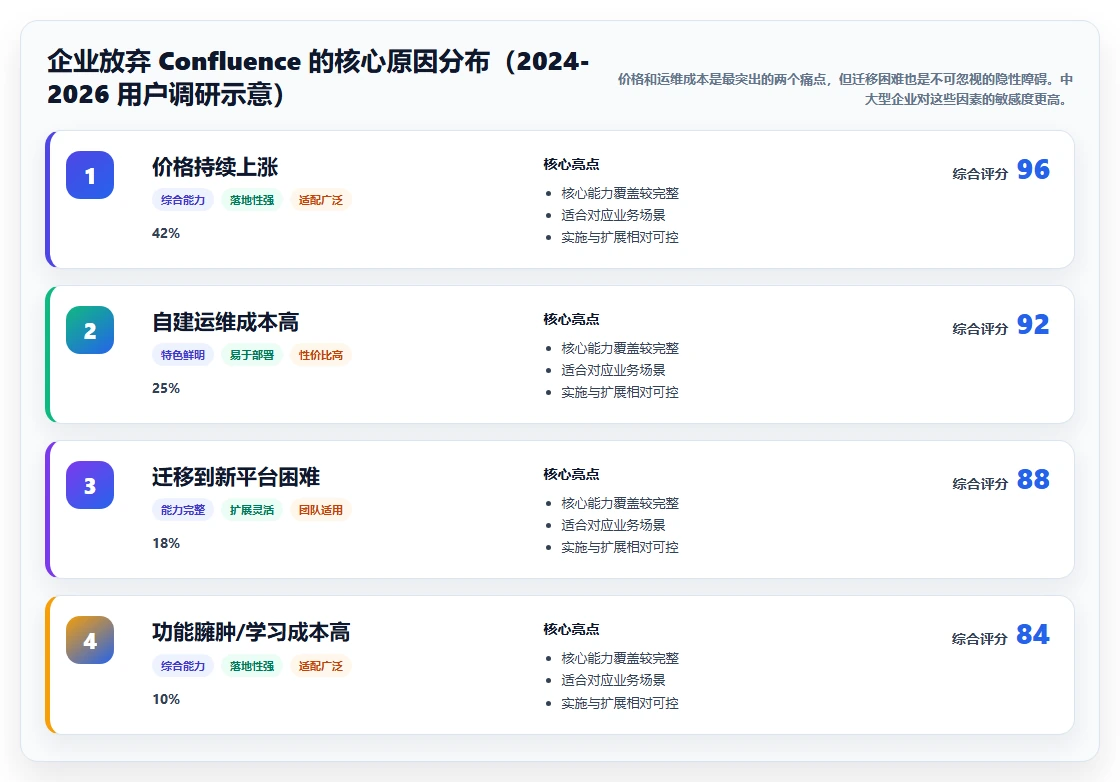Click 综合能力 tag under 价格持续上涨
Viewport: 1120px width, 782px height.
(183, 200)
